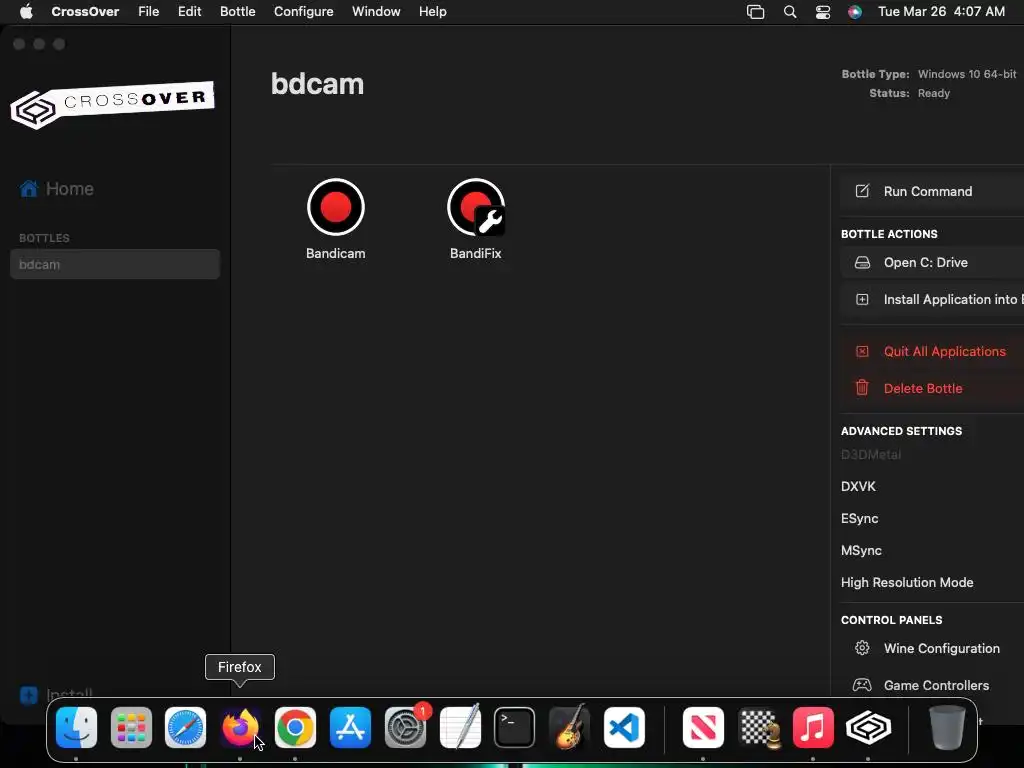Open the Window menu

click(376, 12)
